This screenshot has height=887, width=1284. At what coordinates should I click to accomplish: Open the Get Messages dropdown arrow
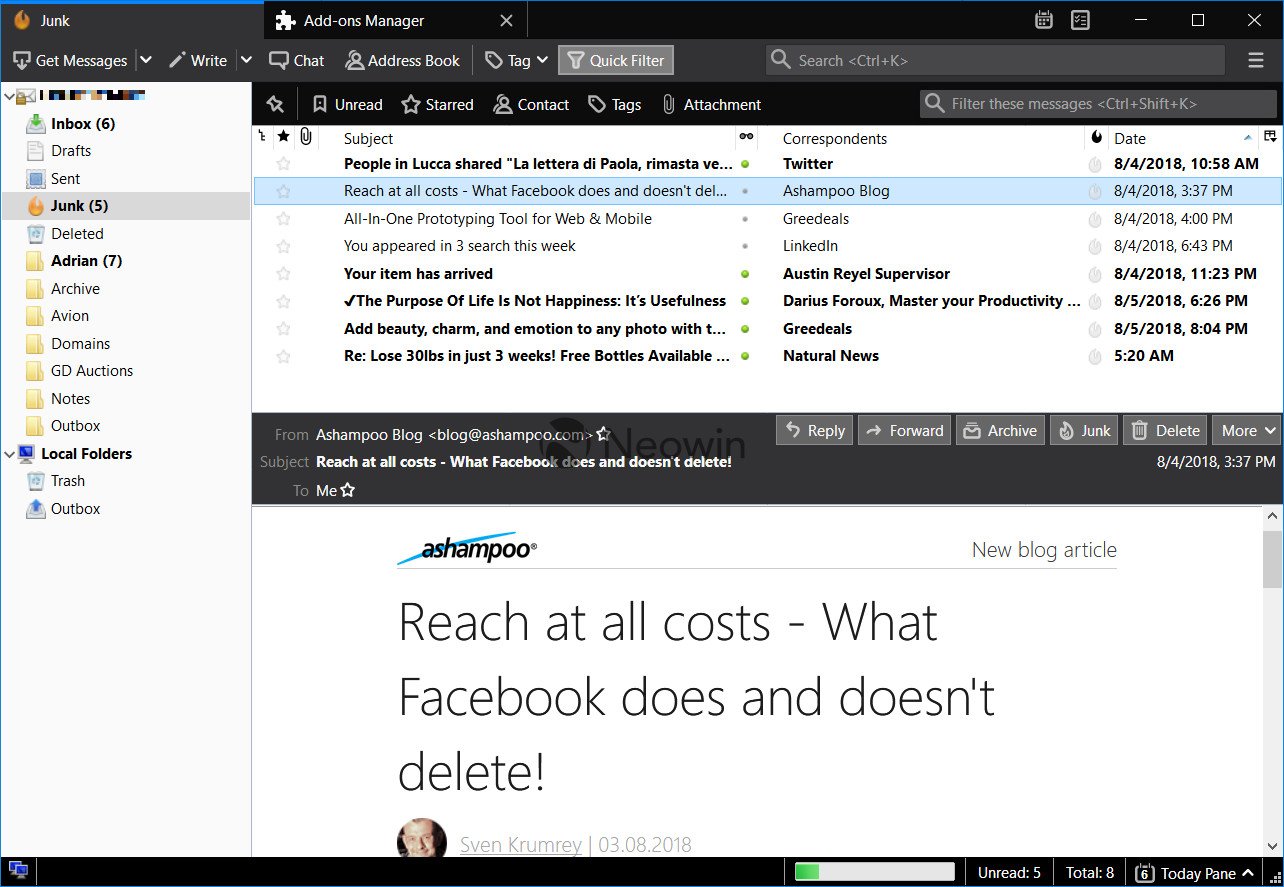click(145, 60)
